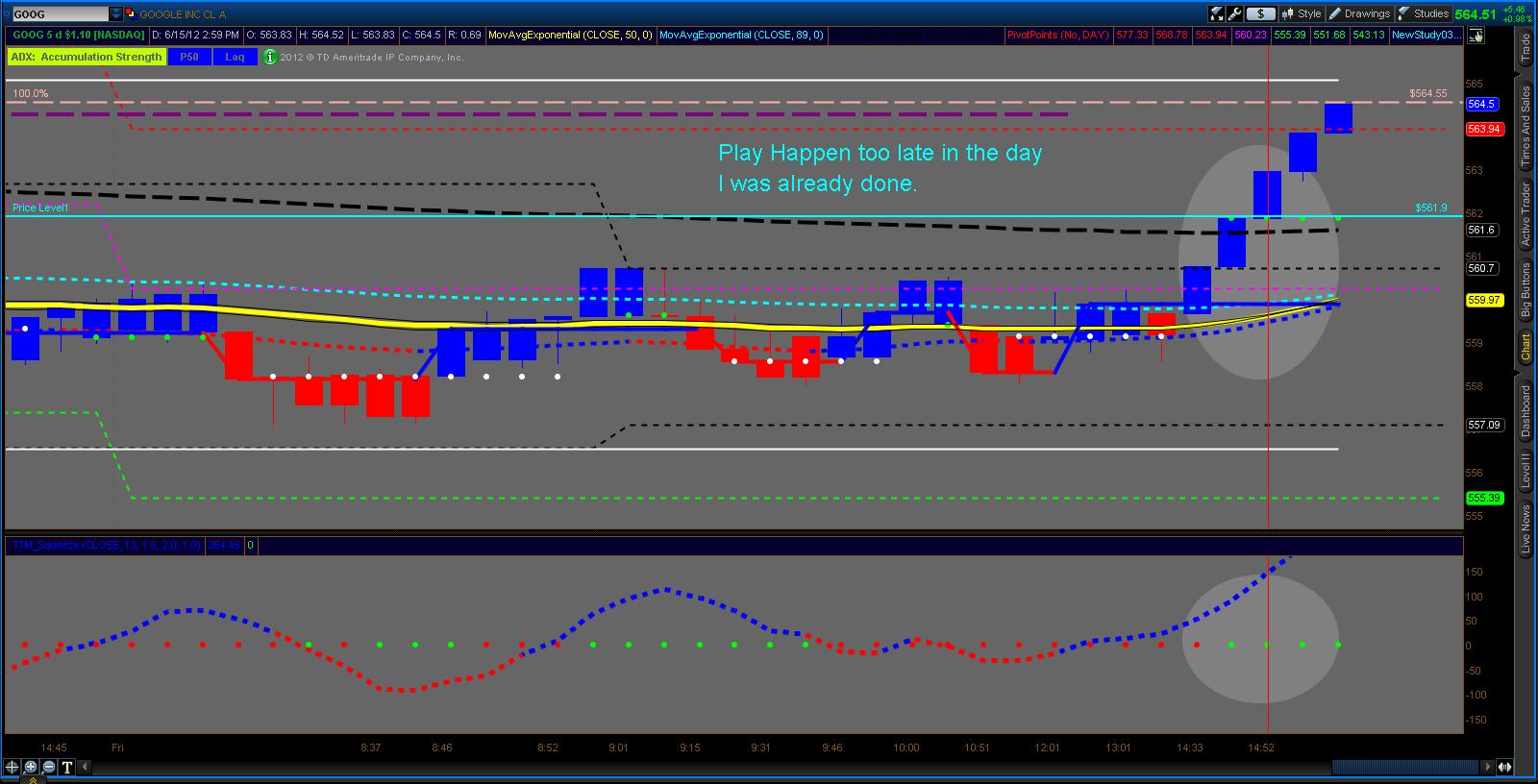Click the horizontal scrollbar thumb at bottom

pos(1406,767)
